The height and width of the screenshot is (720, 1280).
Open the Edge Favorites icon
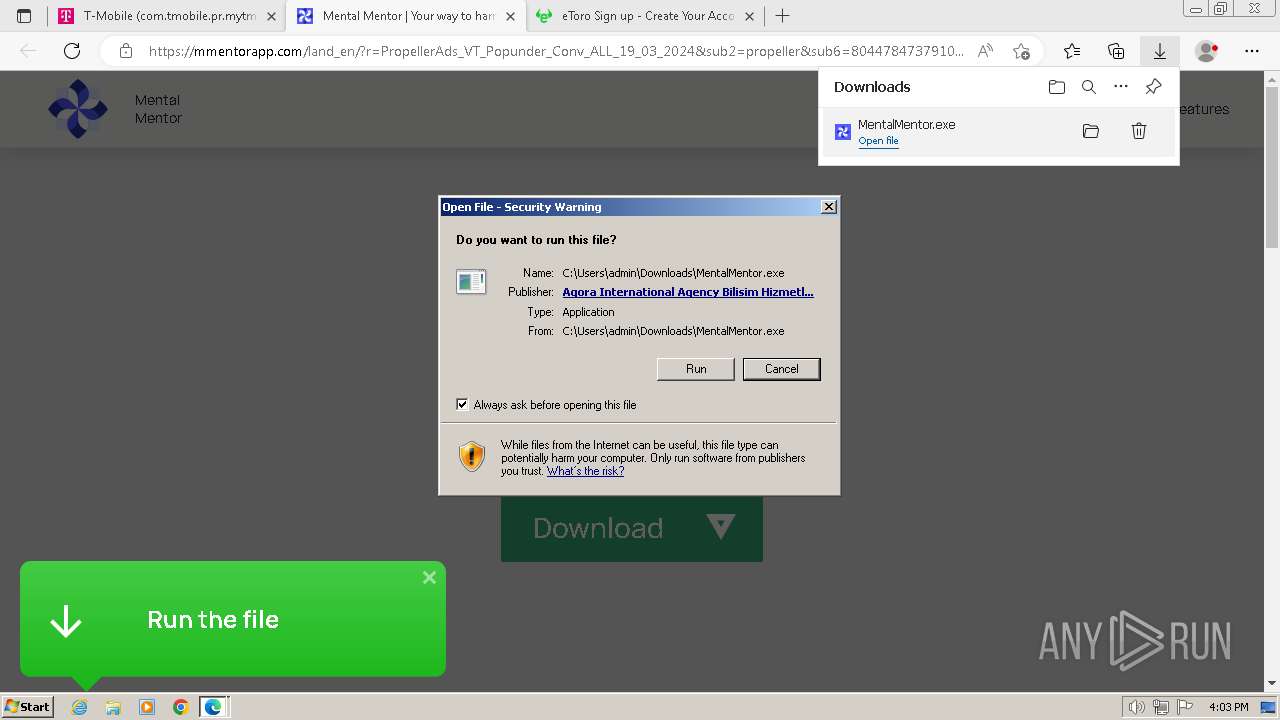(1072, 51)
